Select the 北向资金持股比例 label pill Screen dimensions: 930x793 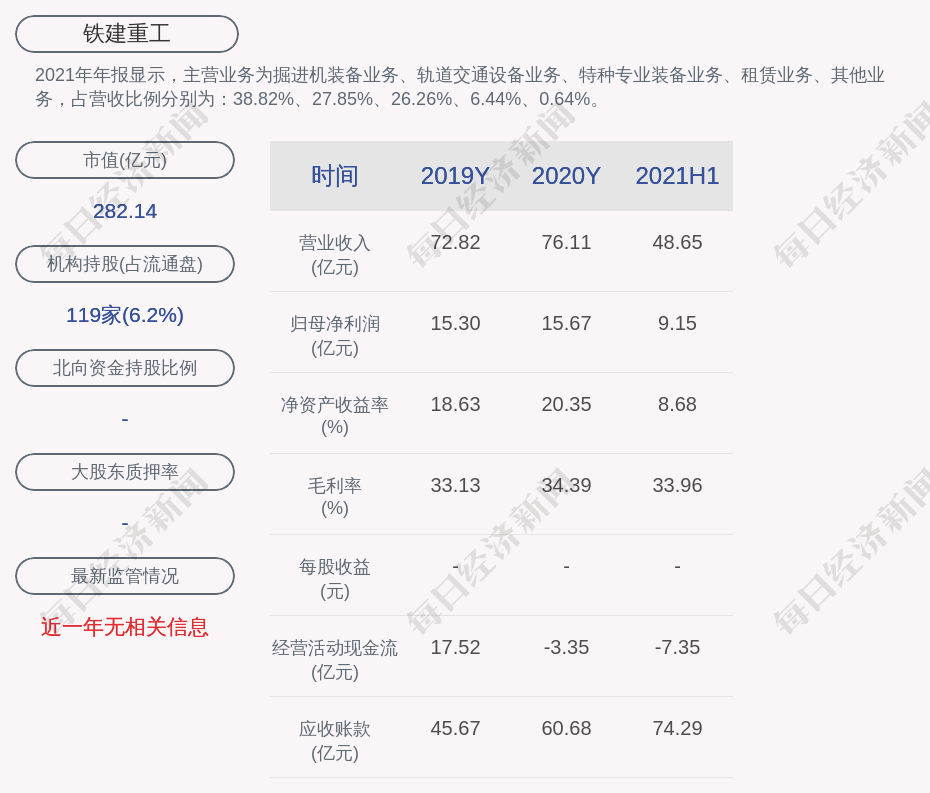click(125, 368)
